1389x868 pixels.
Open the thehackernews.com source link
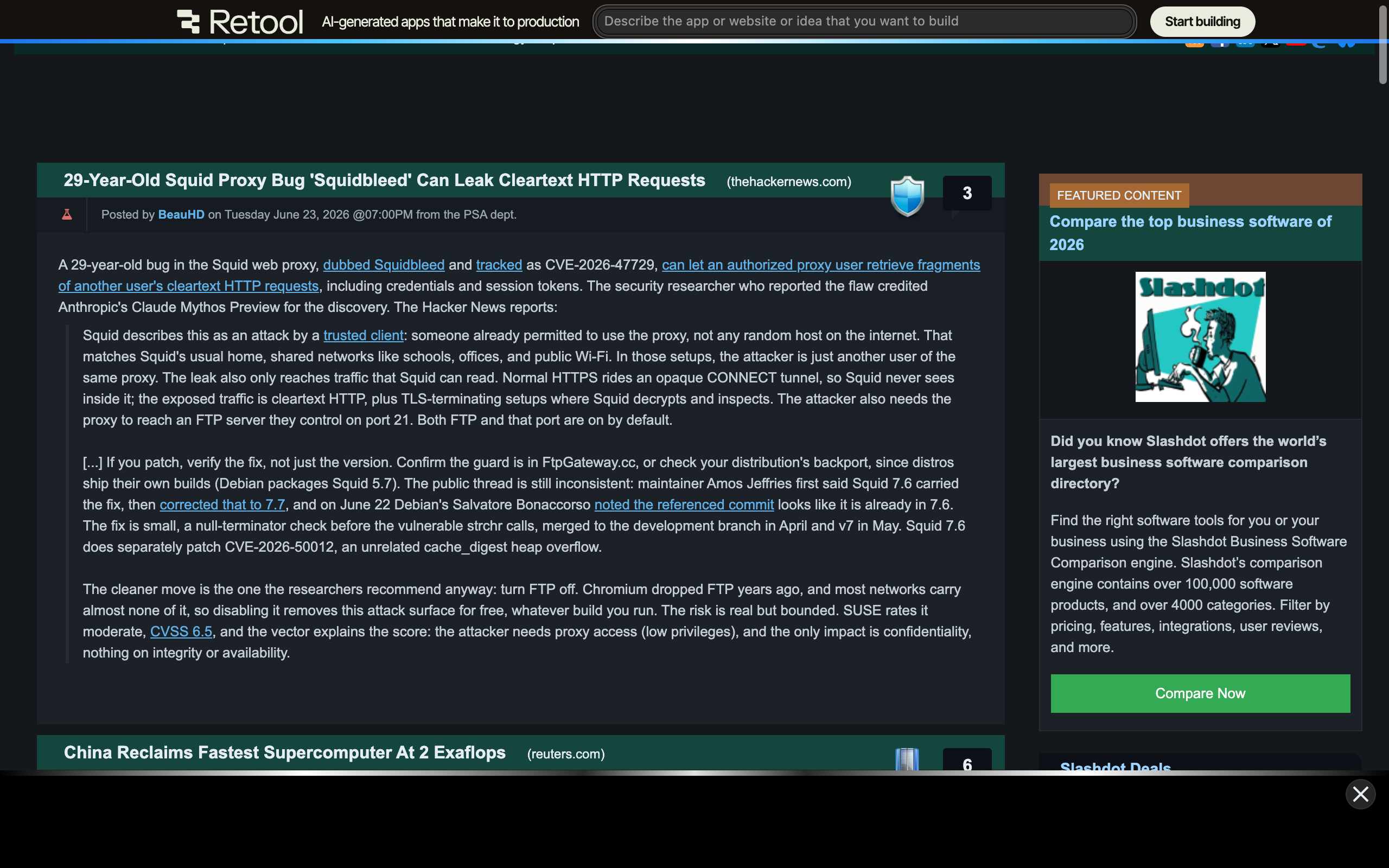[x=788, y=182]
